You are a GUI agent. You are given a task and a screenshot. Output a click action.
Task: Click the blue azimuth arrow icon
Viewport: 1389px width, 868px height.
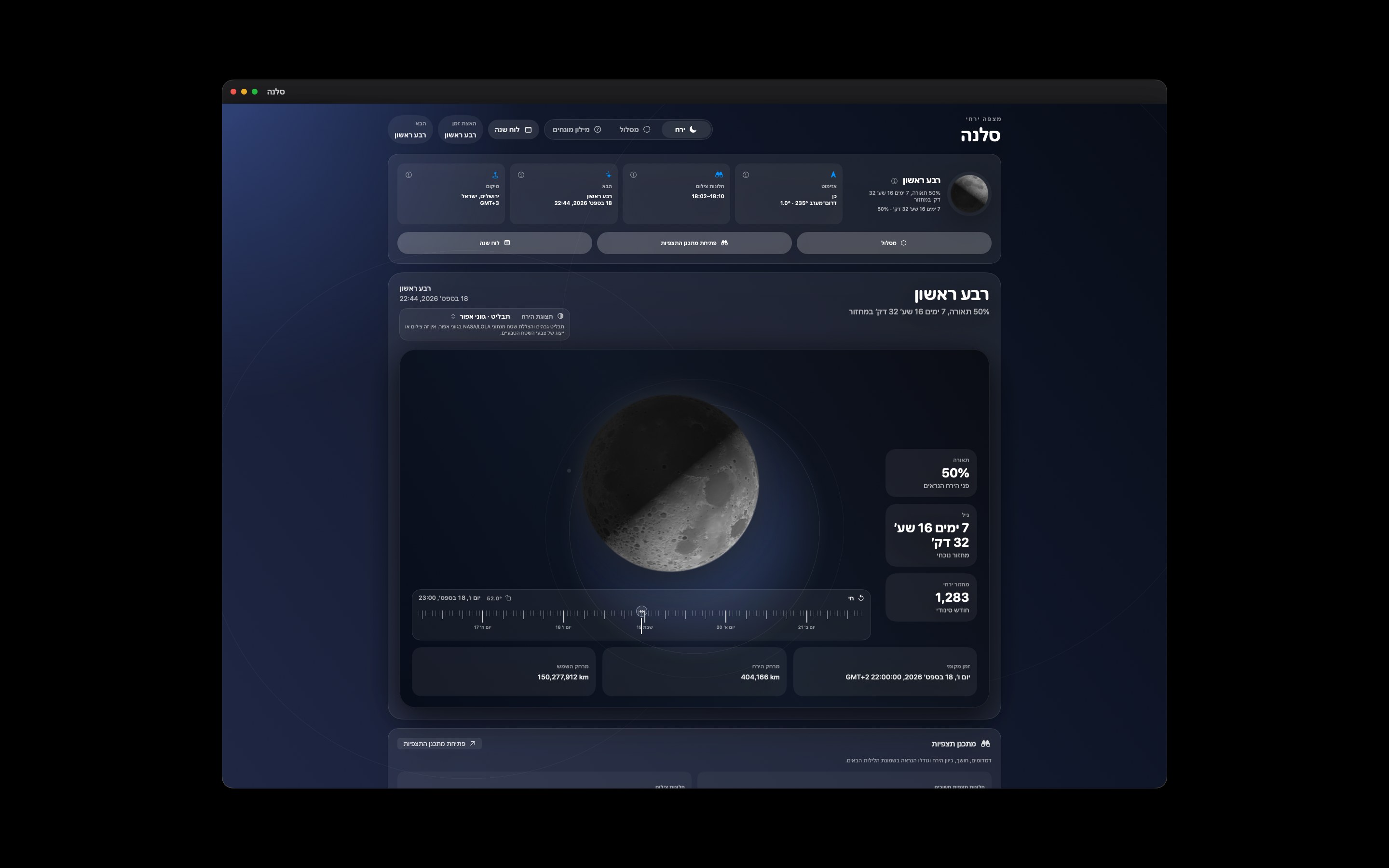[x=833, y=175]
